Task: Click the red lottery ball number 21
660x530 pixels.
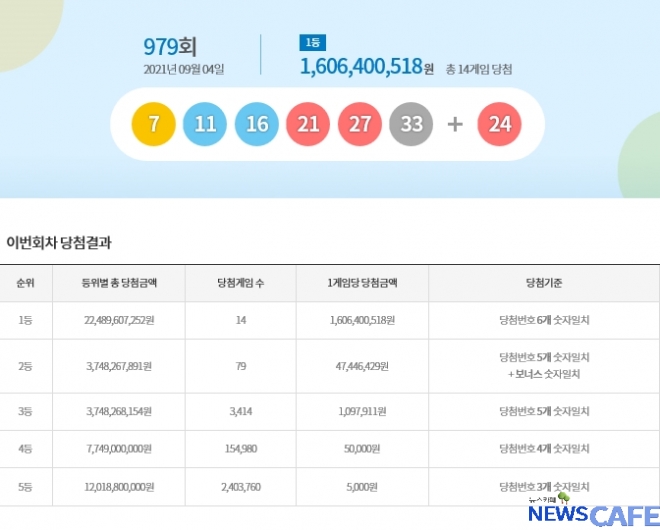Action: pyautogui.click(x=309, y=124)
